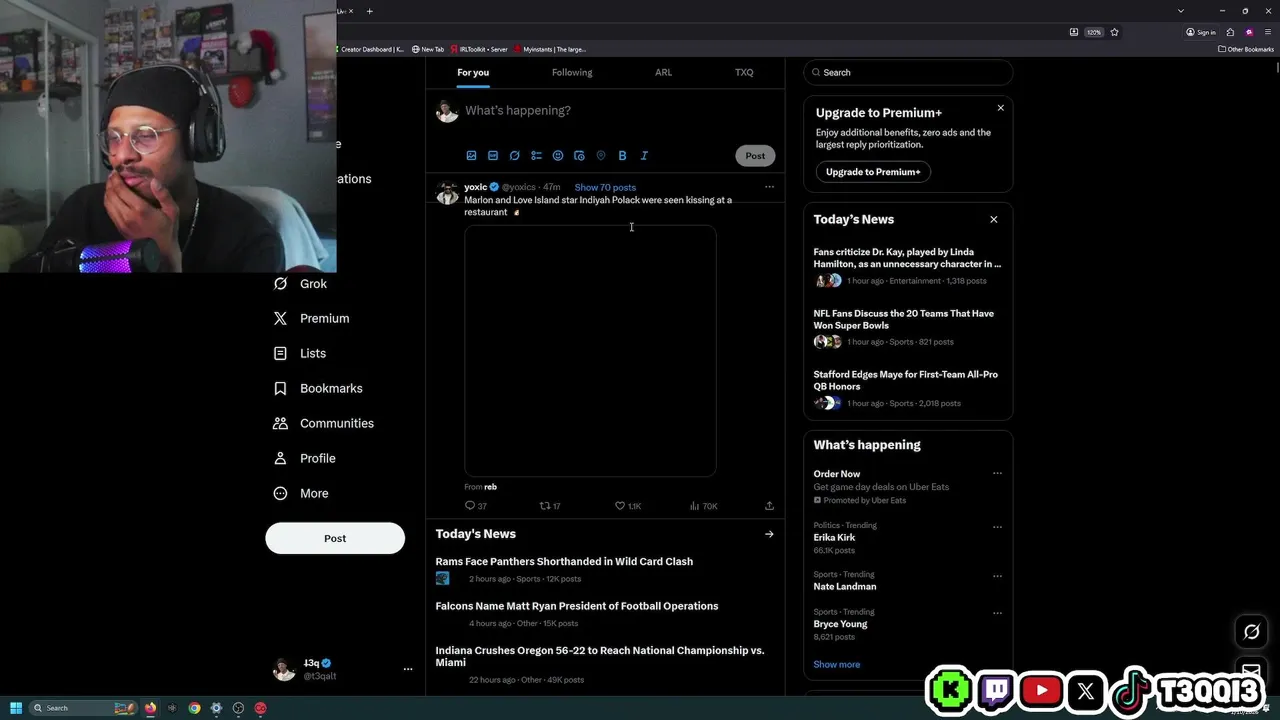Reply to the yoxic post
This screenshot has width=1280, height=720.
pos(476,506)
